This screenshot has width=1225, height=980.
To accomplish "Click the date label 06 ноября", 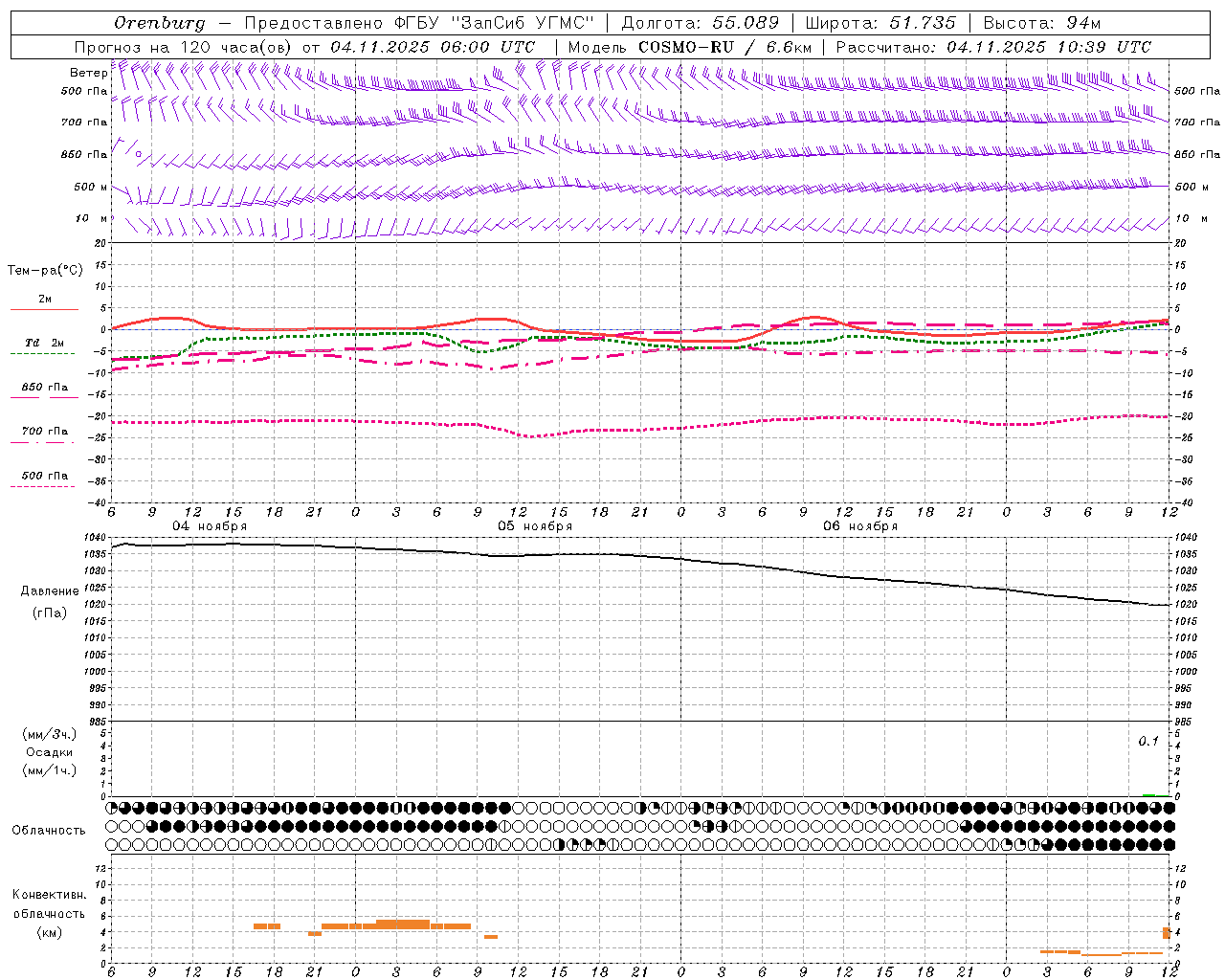I will coord(860,526).
